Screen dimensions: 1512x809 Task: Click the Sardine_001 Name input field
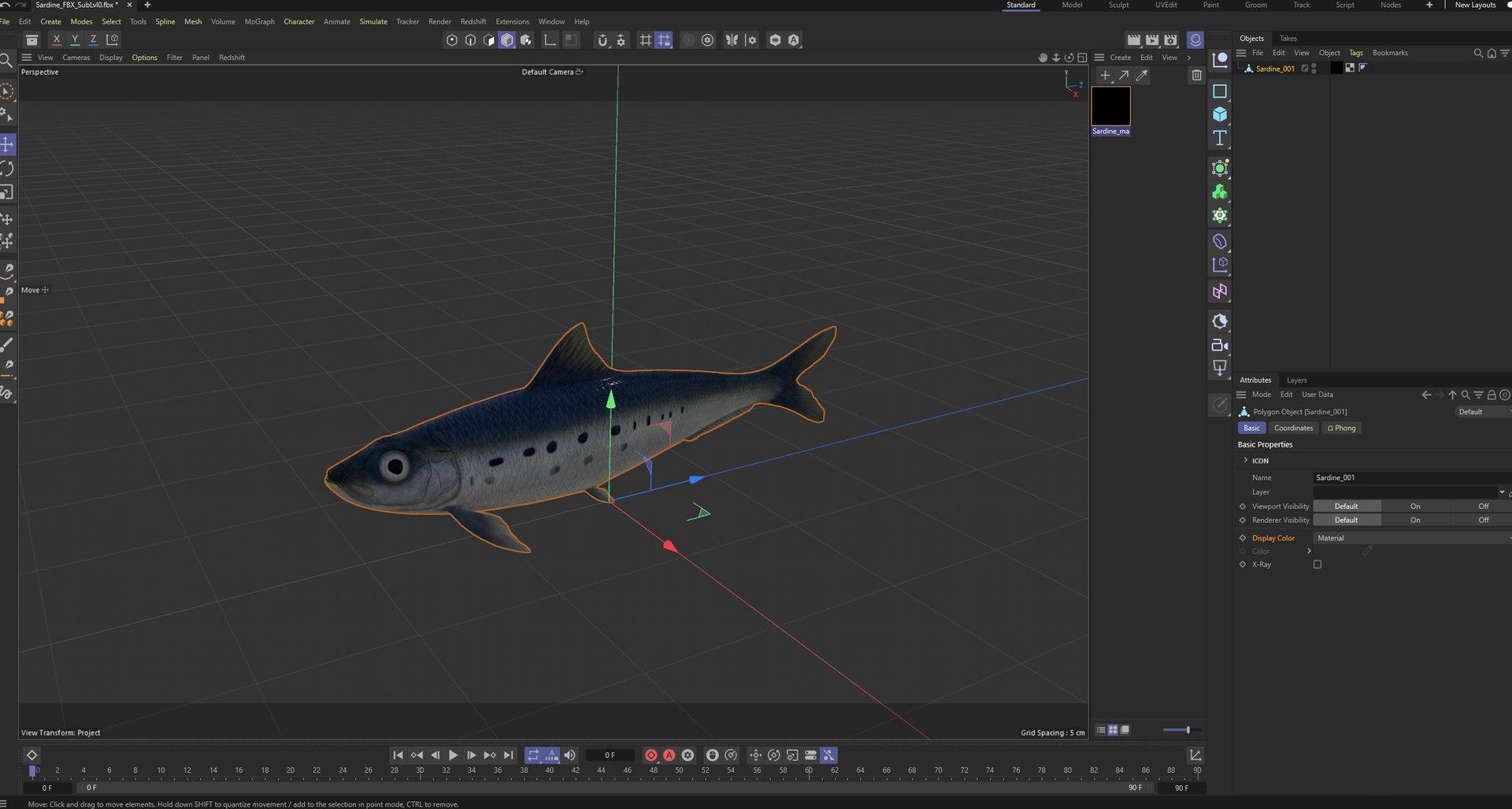coord(1411,477)
